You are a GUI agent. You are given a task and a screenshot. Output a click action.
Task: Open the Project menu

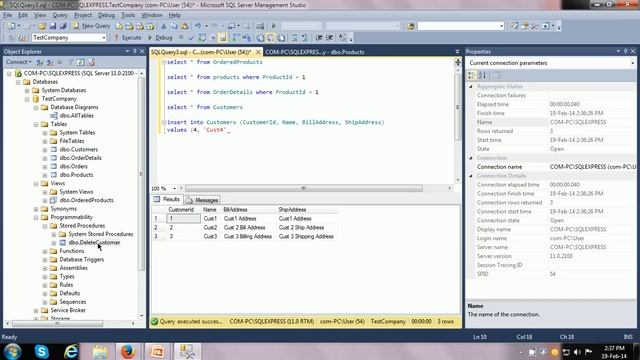click(x=83, y=15)
